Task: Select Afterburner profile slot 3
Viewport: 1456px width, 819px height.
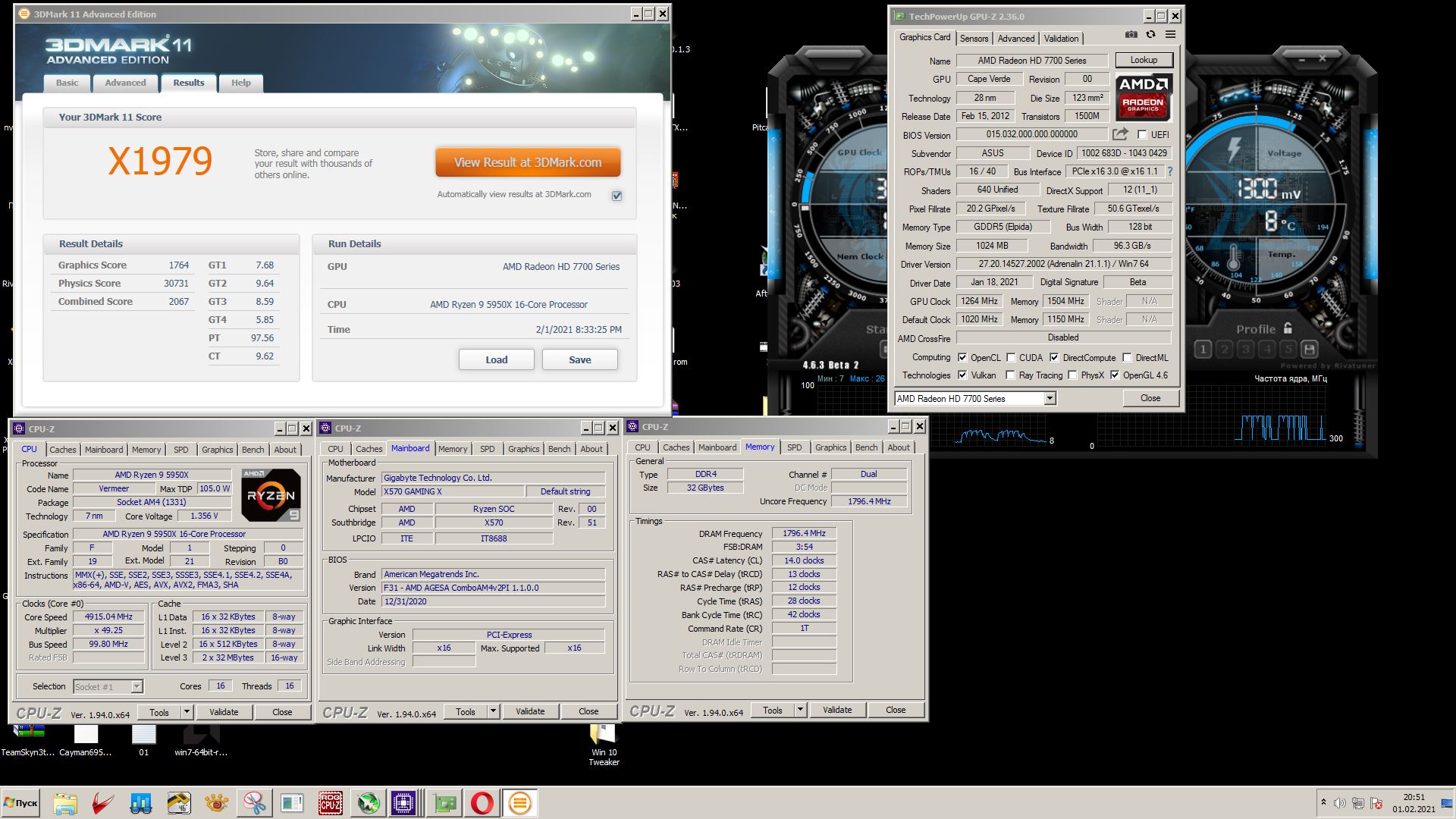Action: pyautogui.click(x=1245, y=350)
